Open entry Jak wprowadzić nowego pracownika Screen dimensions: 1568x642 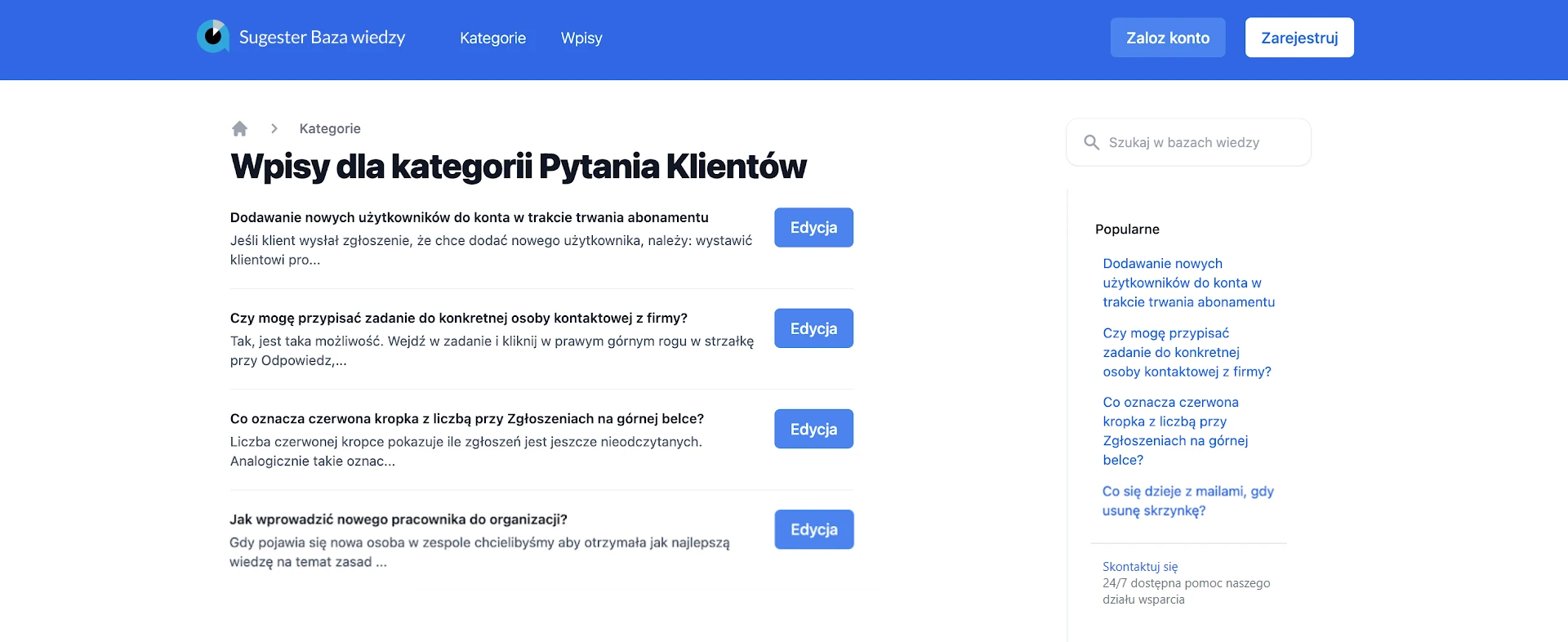(399, 519)
